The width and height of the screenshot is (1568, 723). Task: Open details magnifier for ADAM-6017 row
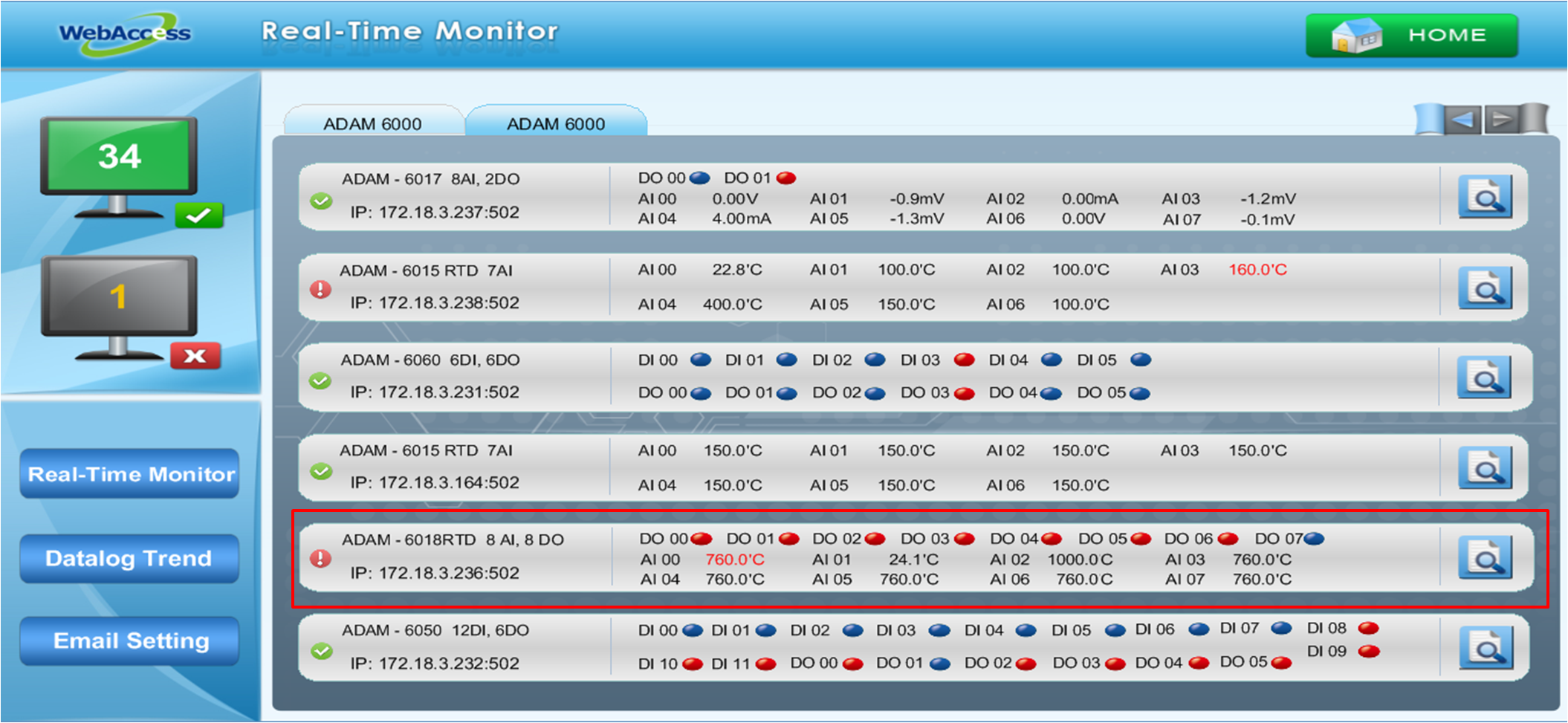[1485, 197]
